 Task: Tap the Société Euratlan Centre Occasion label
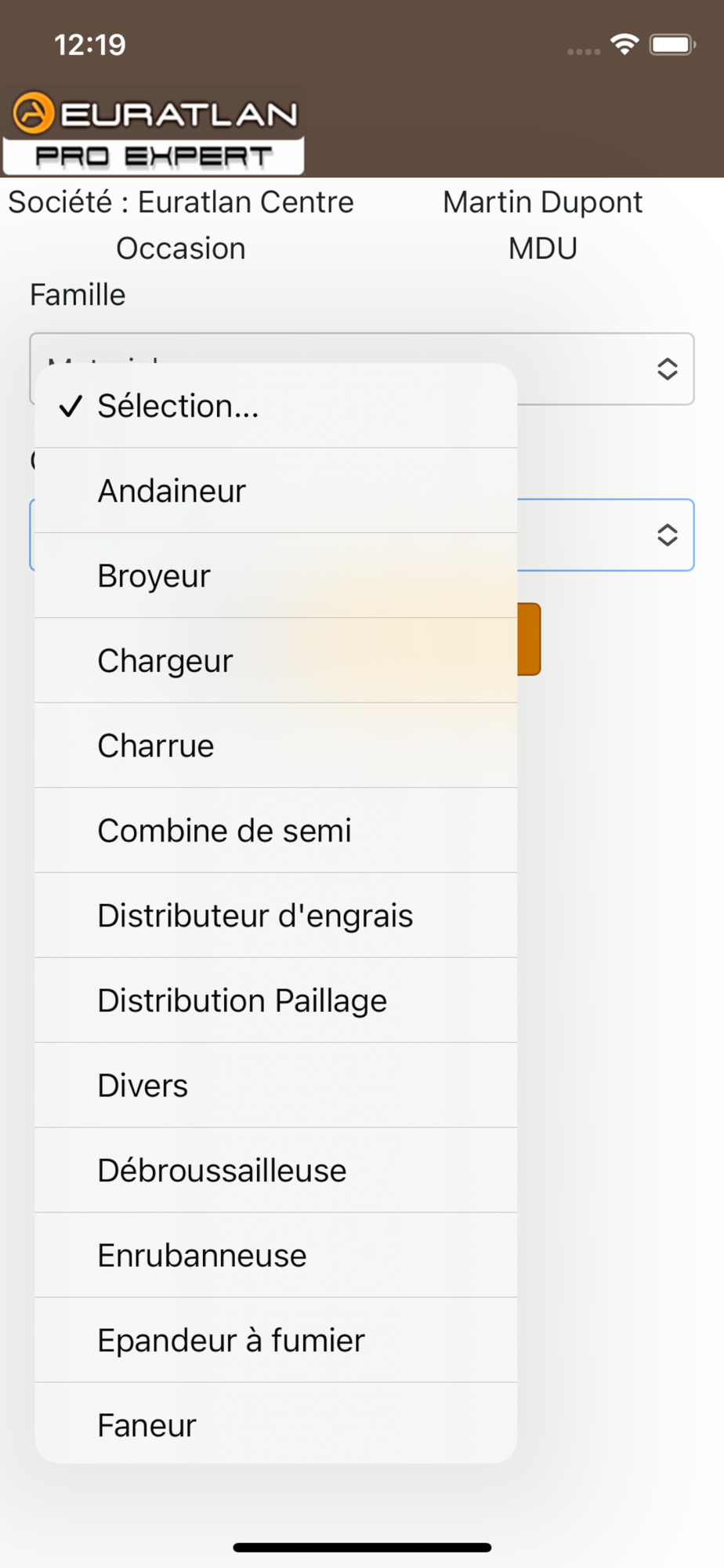point(181,225)
